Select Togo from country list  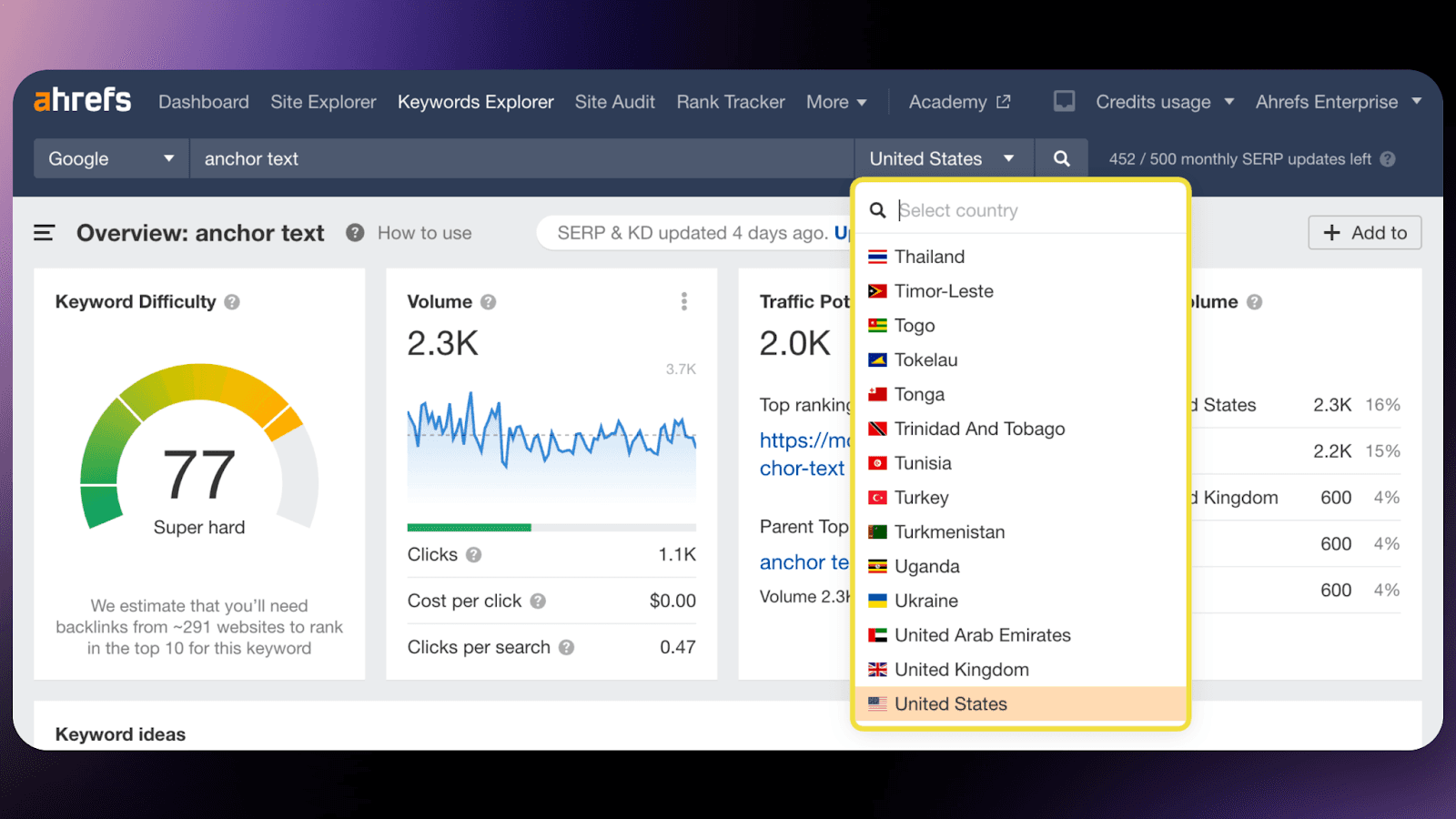pos(1021,326)
